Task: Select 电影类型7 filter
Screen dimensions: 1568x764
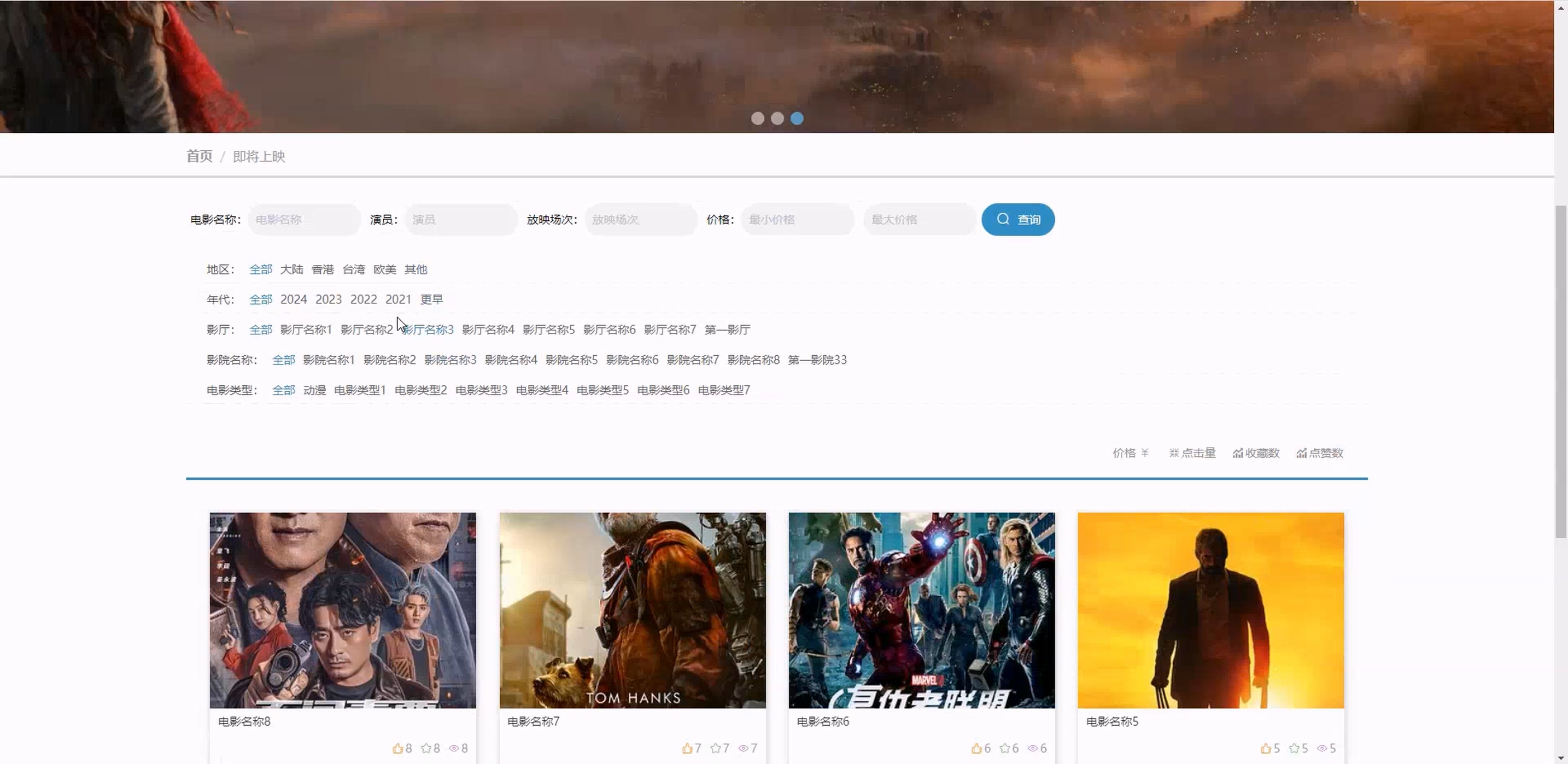Action: [x=724, y=390]
